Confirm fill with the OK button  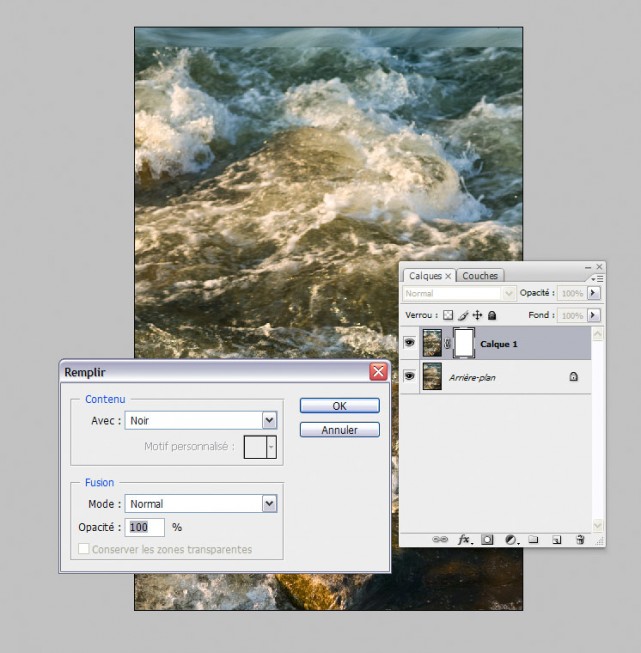(x=339, y=406)
